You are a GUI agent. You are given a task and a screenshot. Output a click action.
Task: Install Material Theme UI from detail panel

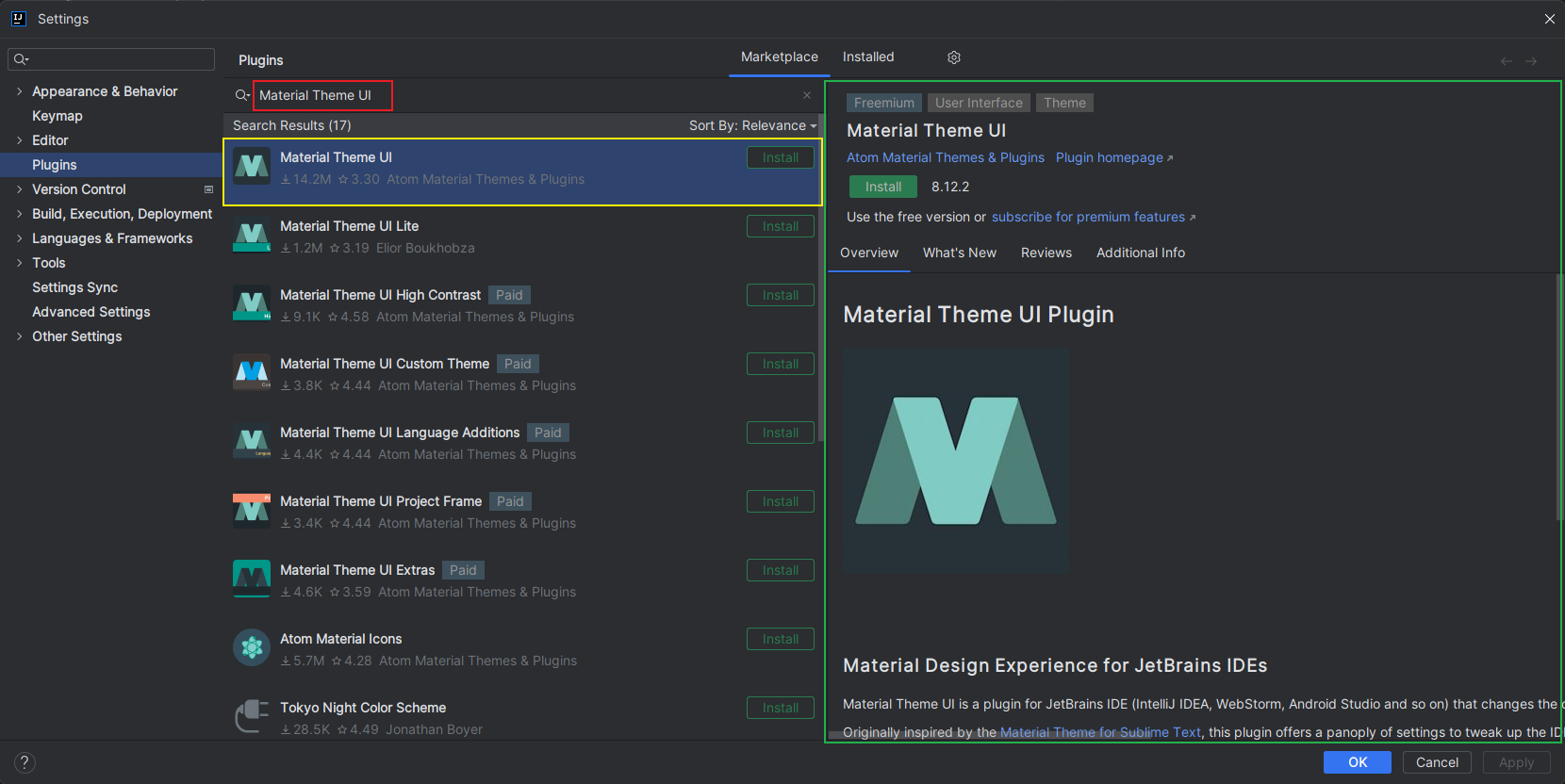(883, 187)
